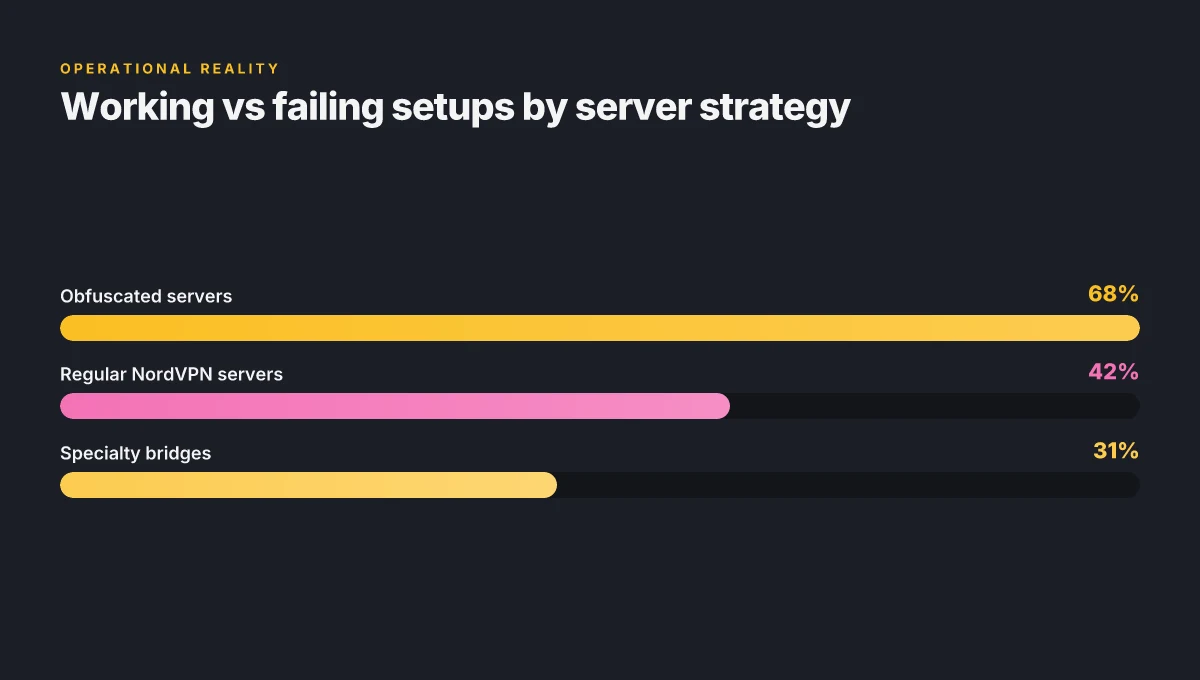Click the OPERATIONAL REALITY eyebrow heading

[170, 69]
